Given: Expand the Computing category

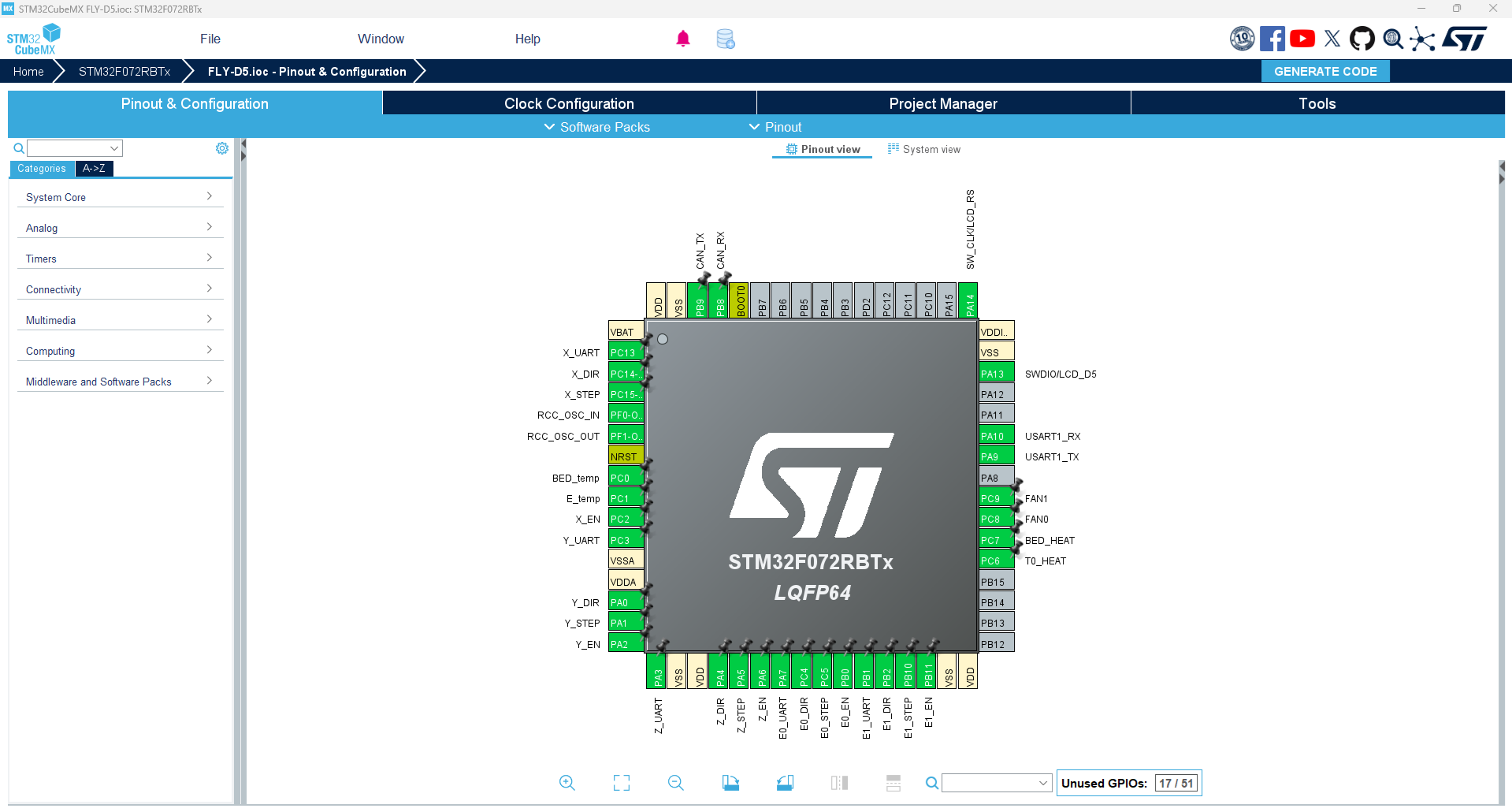Looking at the screenshot, I should [x=121, y=351].
